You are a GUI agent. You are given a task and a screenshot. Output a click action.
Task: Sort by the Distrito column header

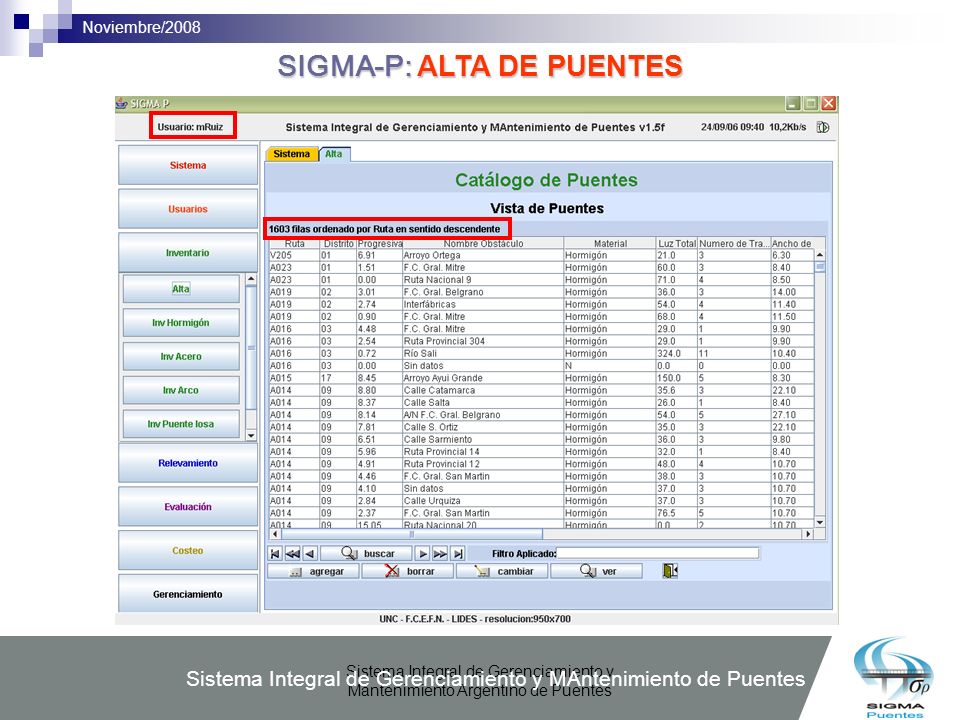tap(339, 244)
